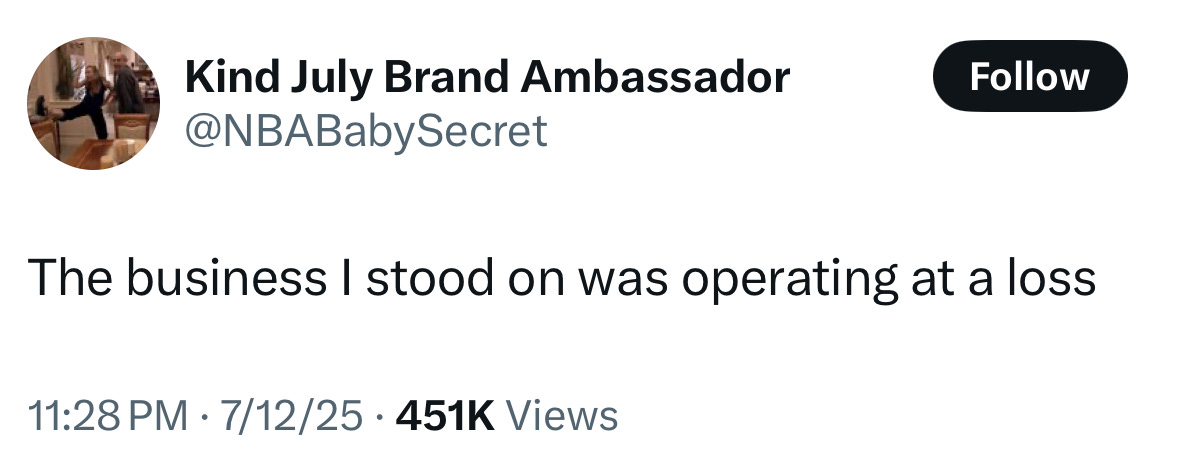Click the bold 451K view count

click(444, 415)
